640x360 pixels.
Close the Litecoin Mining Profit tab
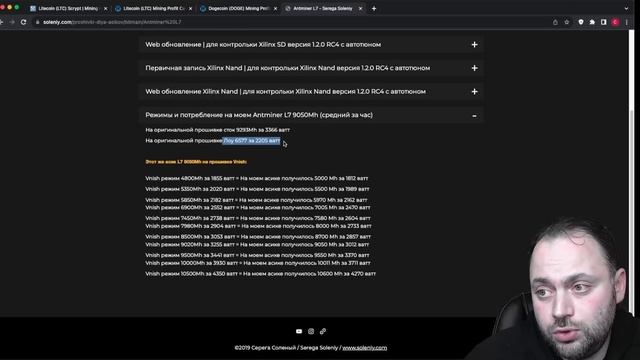pos(190,8)
